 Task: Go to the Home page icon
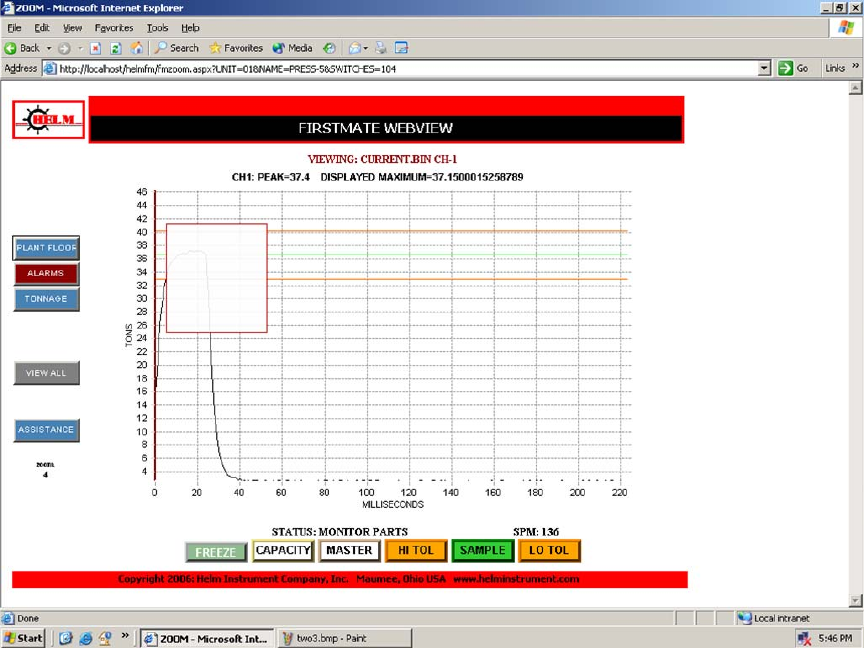pos(137,48)
